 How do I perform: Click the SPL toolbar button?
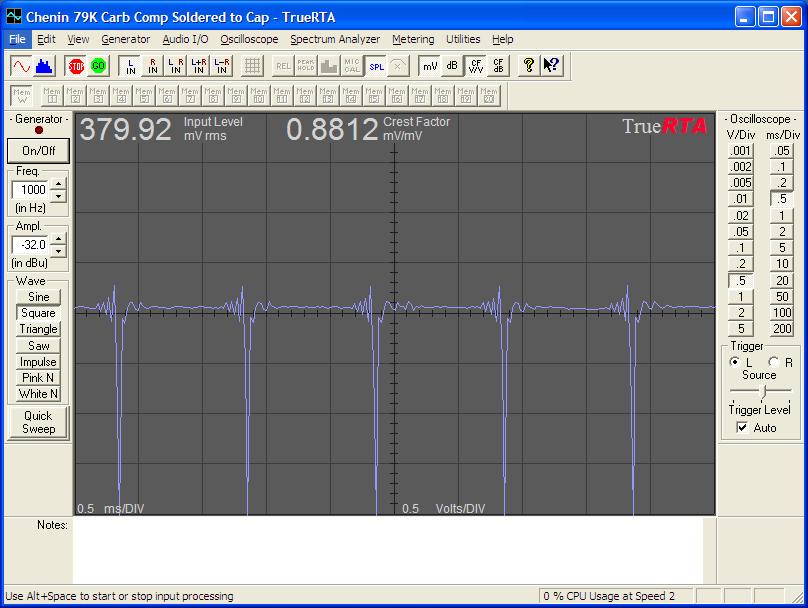376,66
